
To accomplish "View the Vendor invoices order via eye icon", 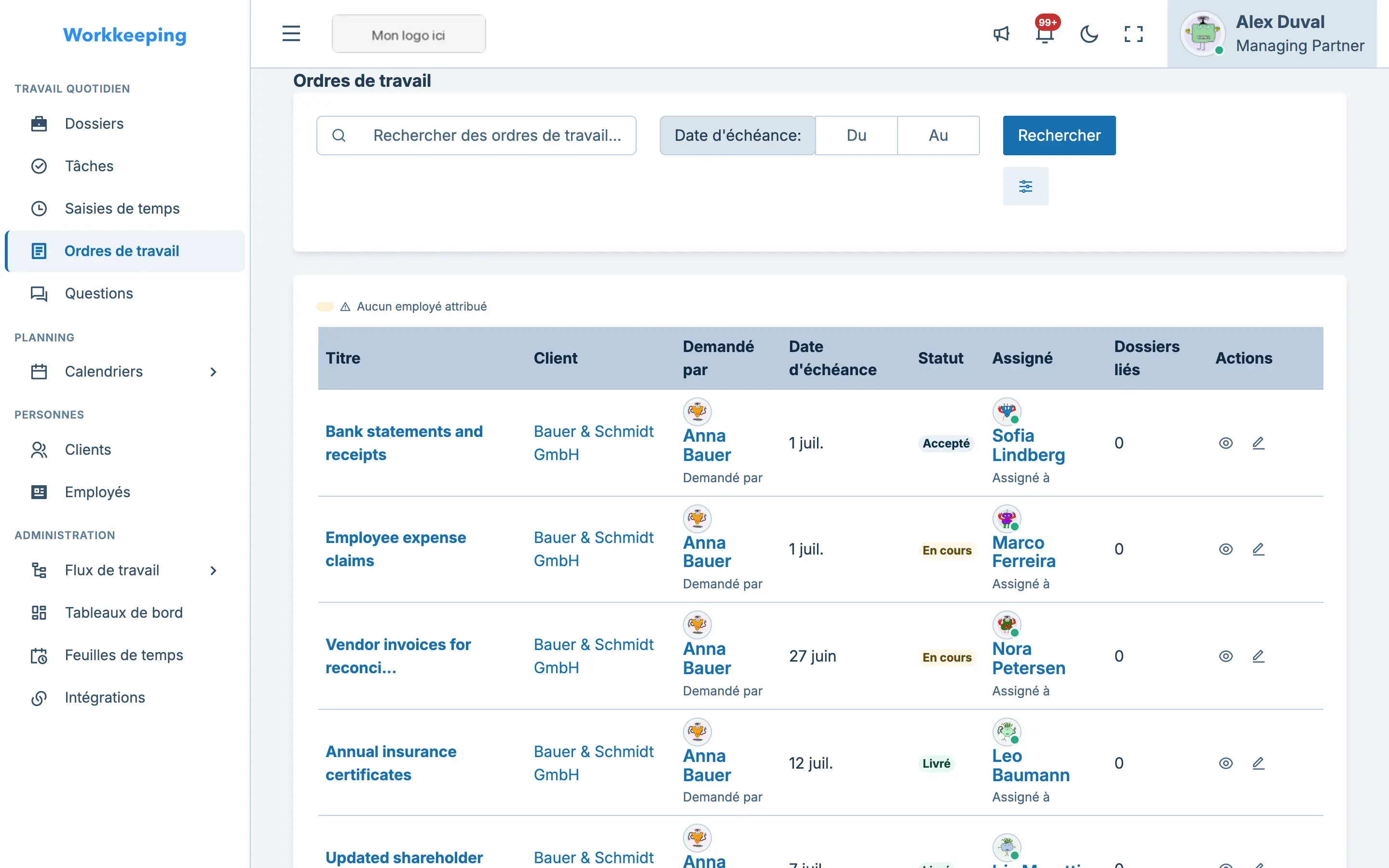I will coord(1226,656).
